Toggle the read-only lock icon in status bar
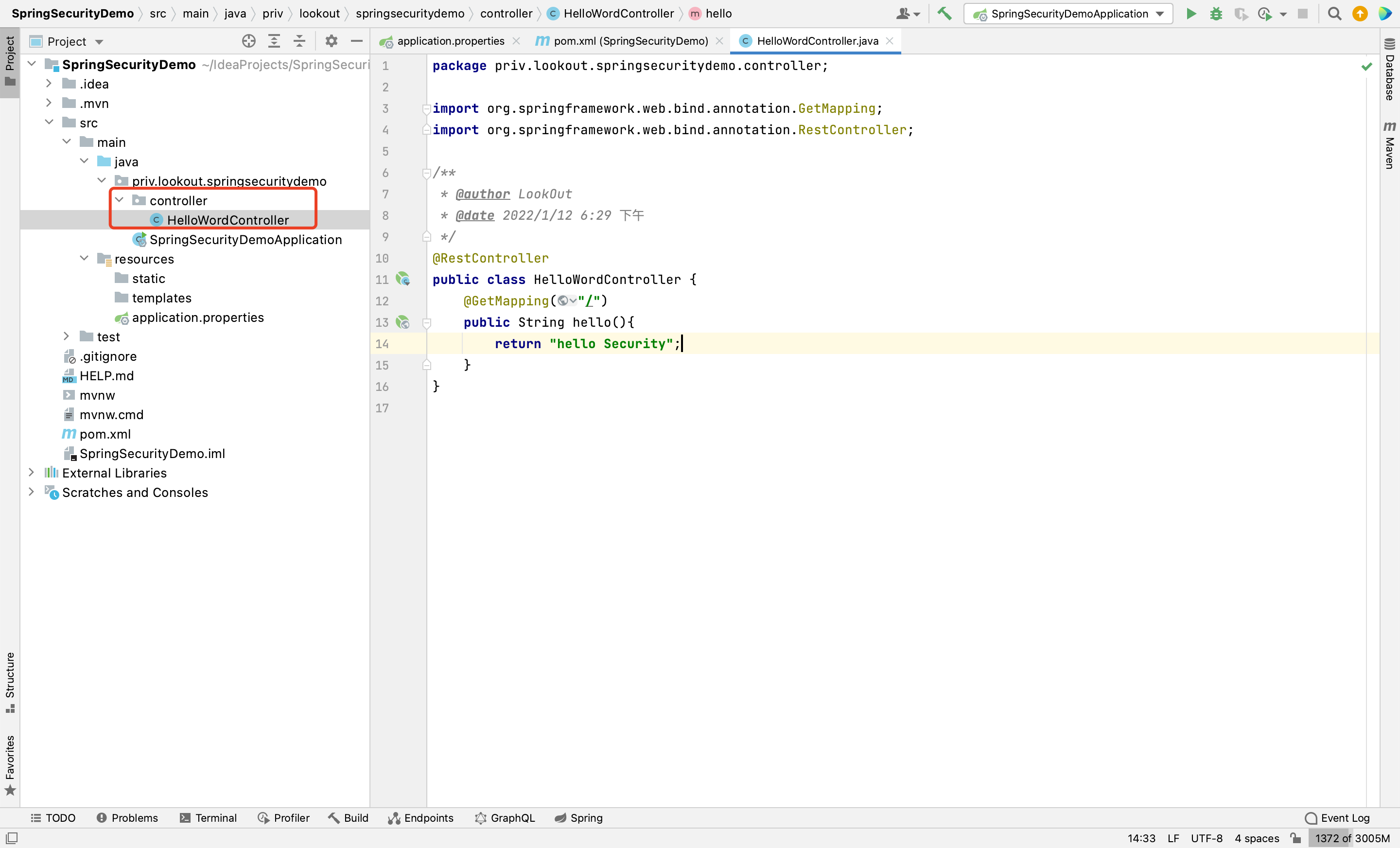 tap(1295, 838)
